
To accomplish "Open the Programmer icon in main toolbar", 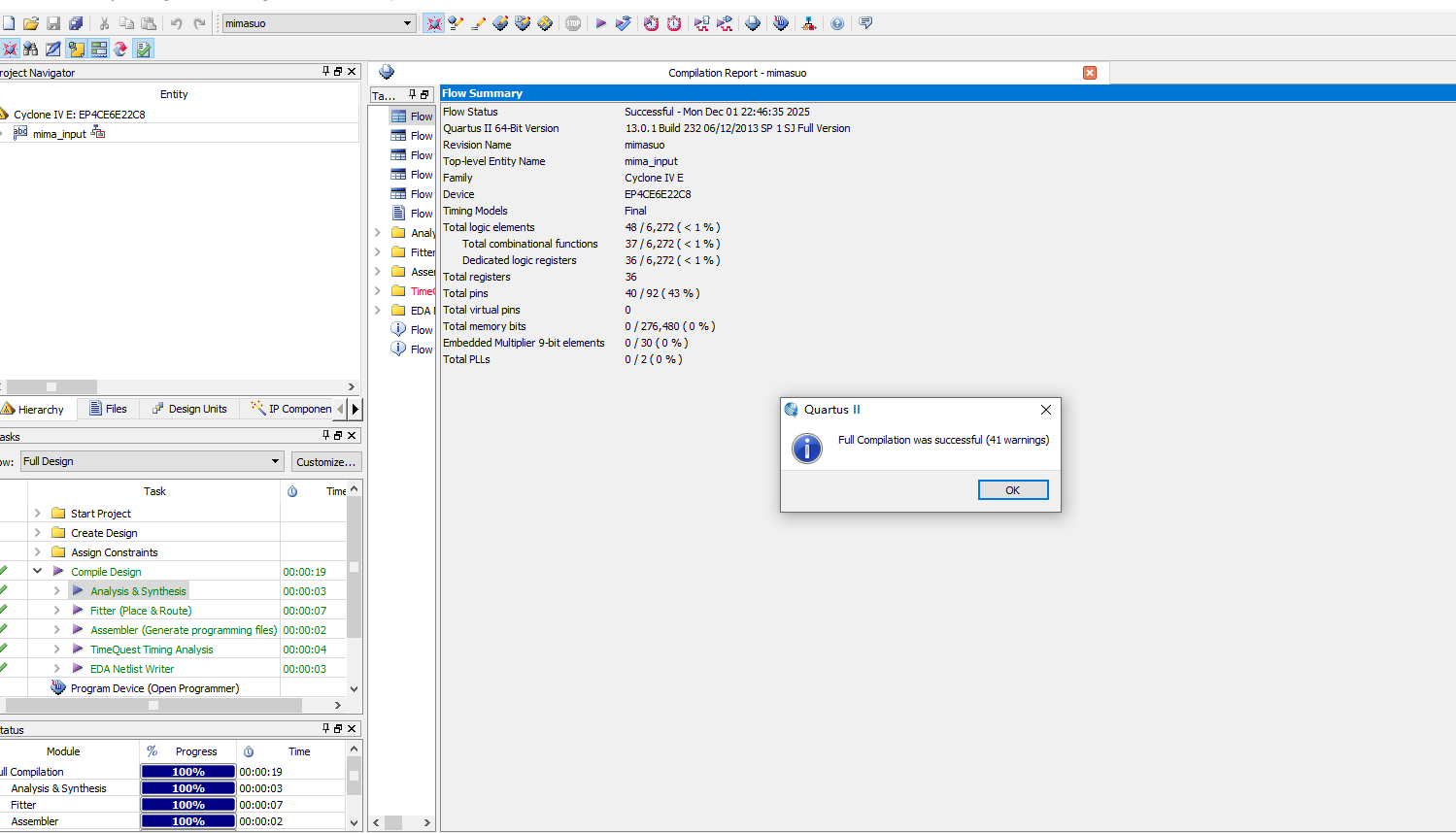I will pos(781,23).
